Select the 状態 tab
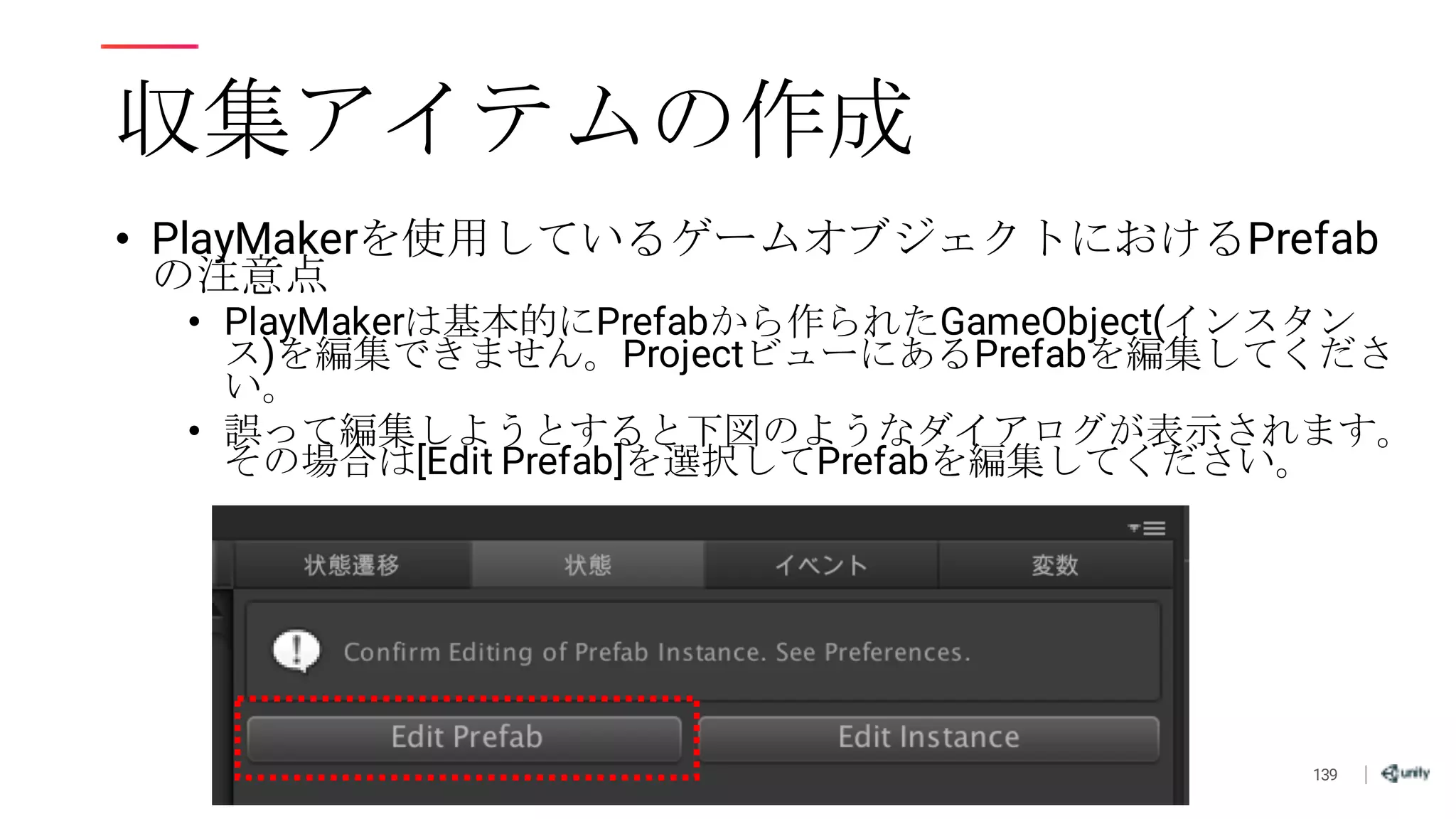This screenshot has width=1456, height=819. coord(587,565)
